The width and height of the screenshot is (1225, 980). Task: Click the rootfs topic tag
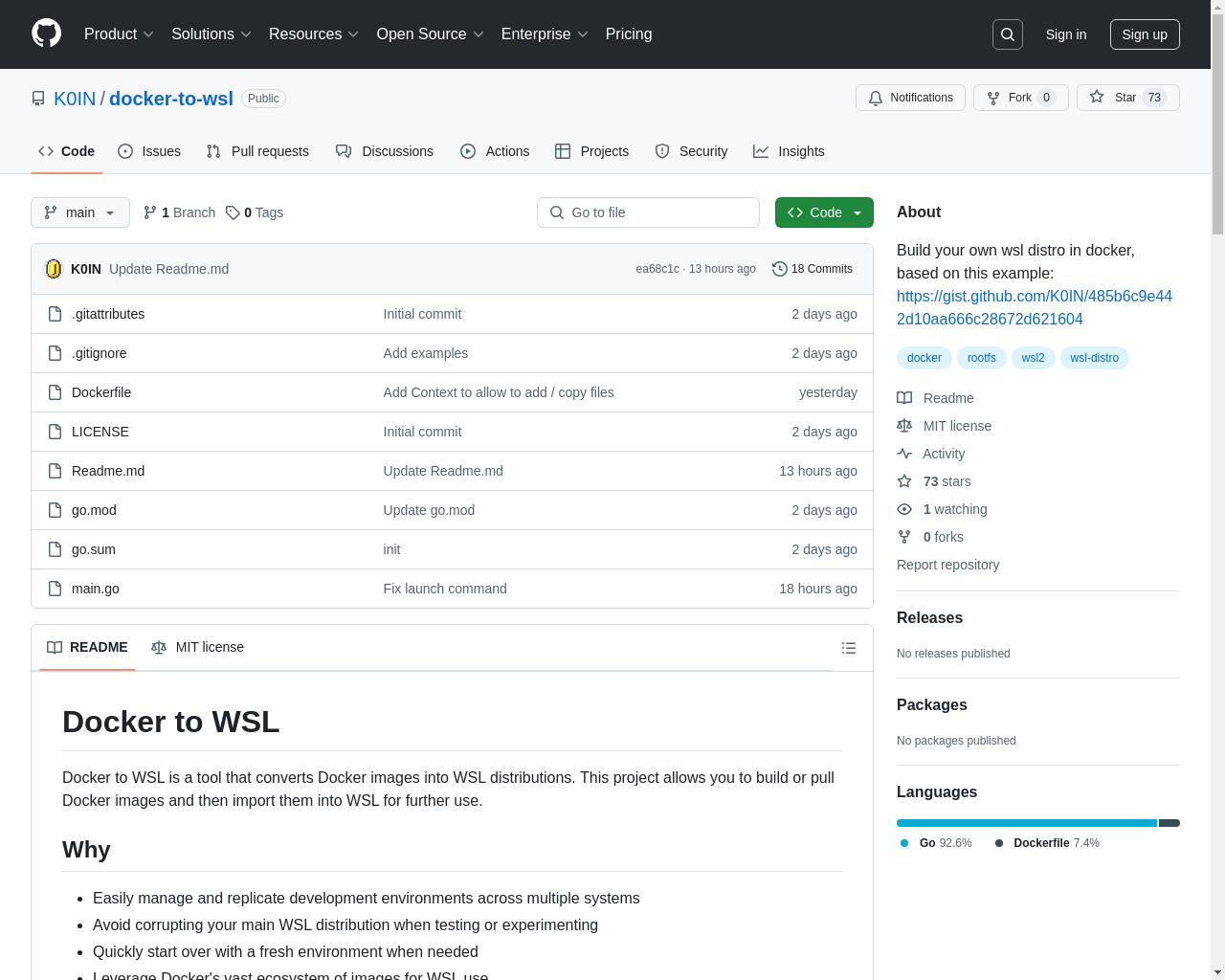tap(981, 358)
